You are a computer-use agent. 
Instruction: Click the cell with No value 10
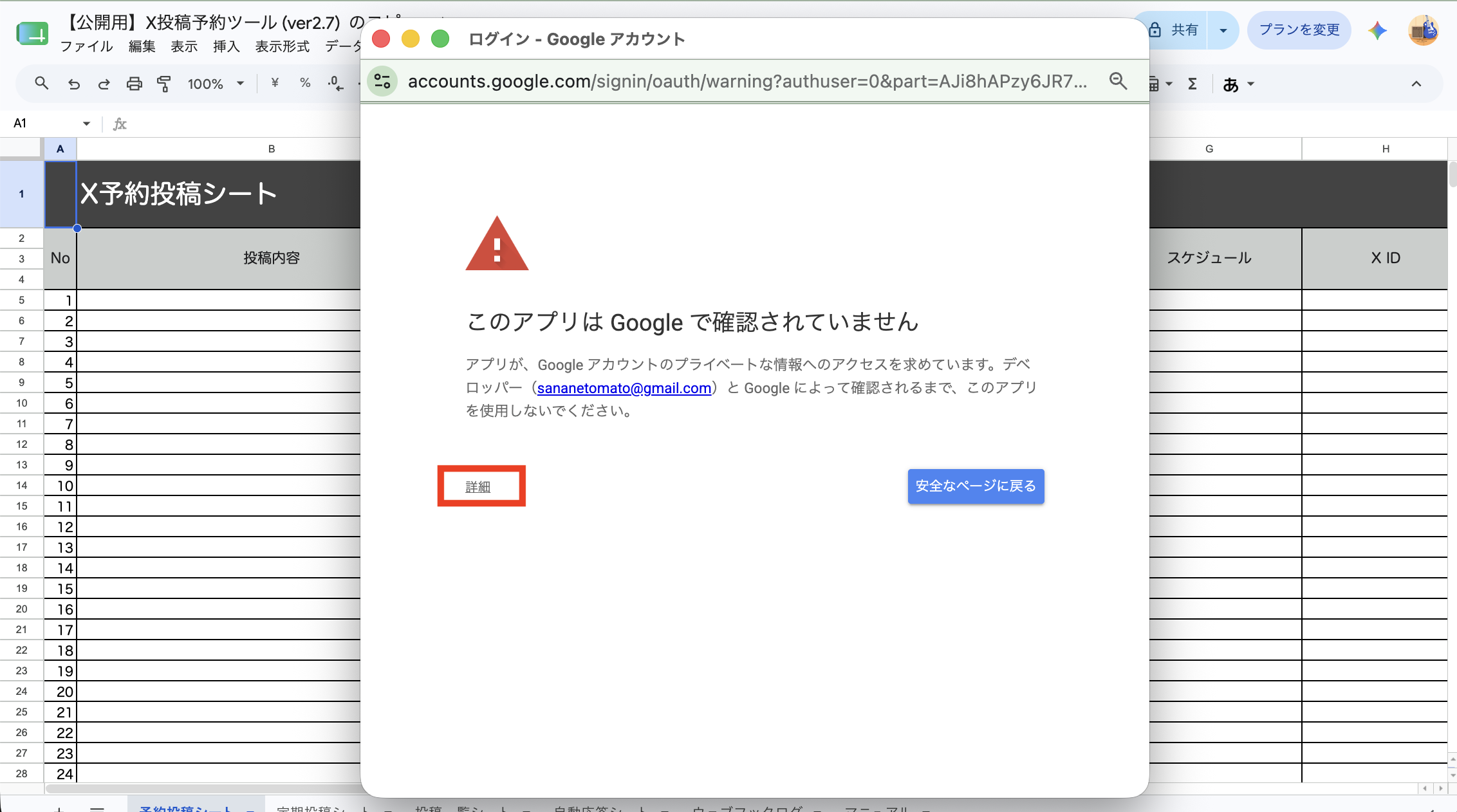pyautogui.click(x=60, y=486)
